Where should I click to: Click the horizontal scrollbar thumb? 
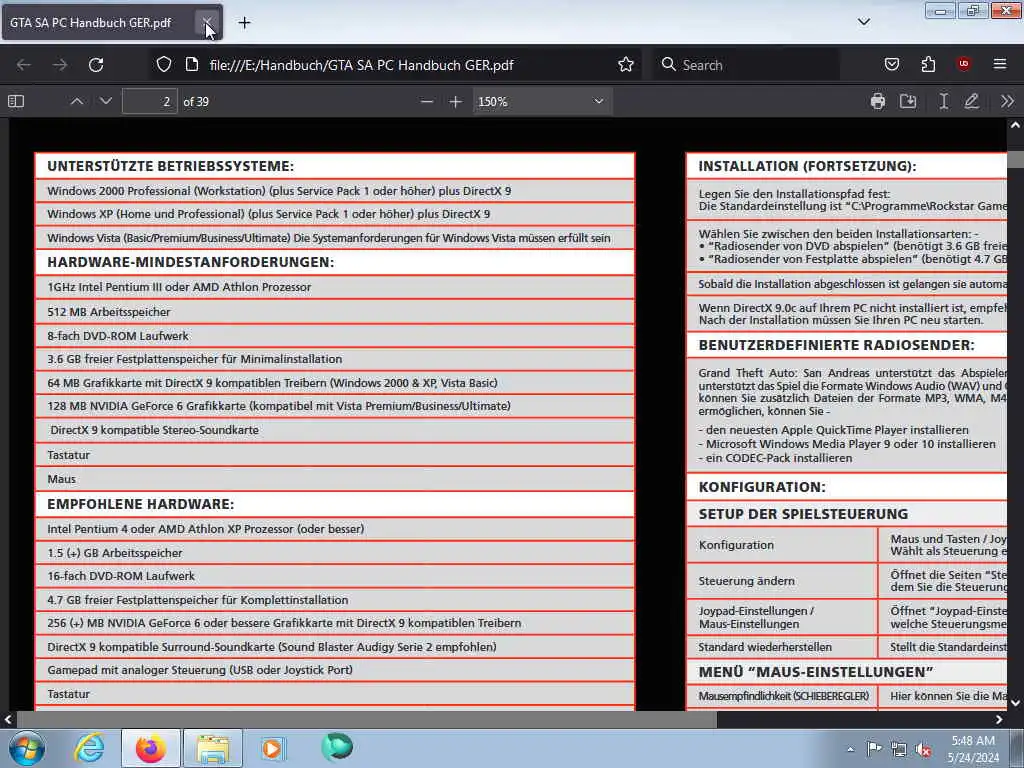click(366, 720)
